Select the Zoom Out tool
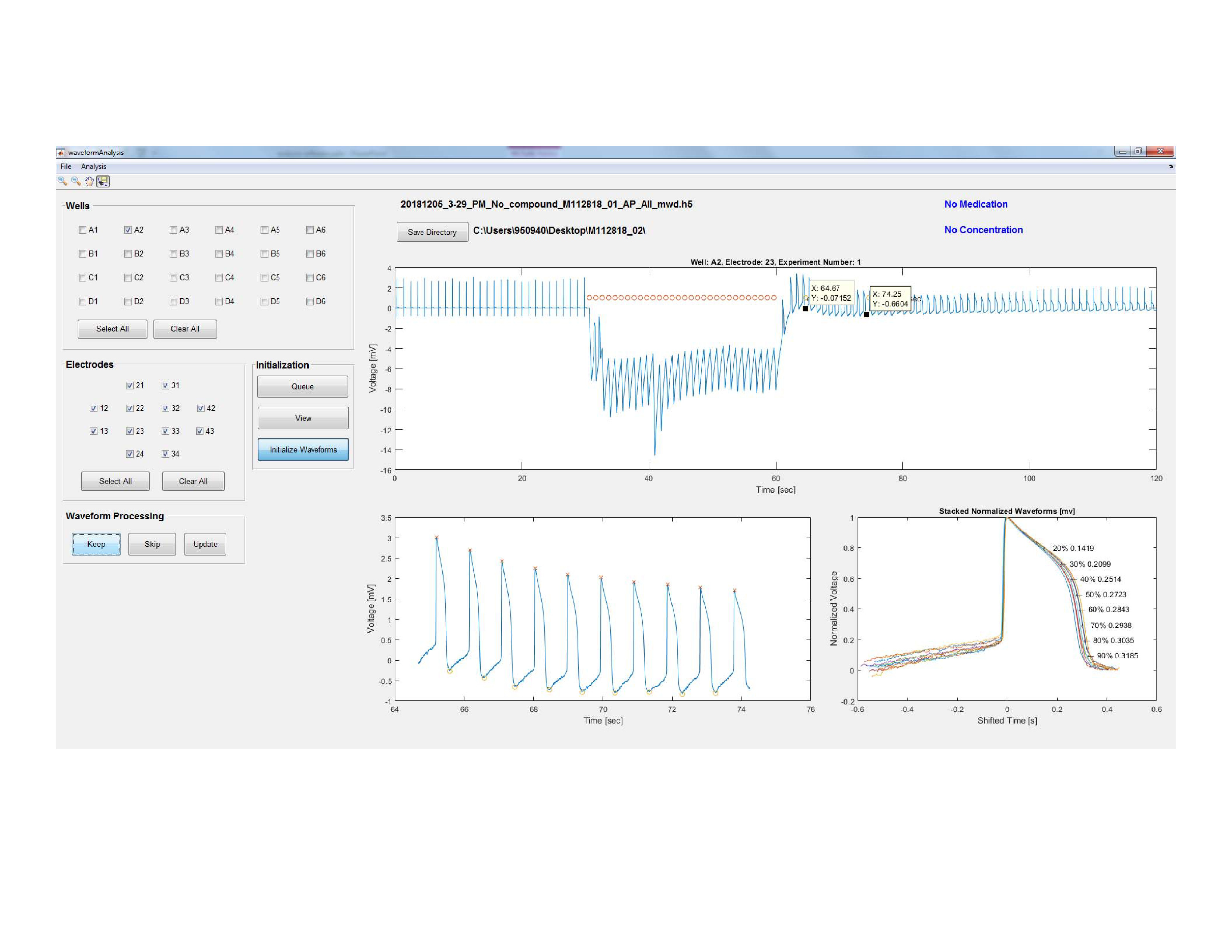 click(75, 181)
